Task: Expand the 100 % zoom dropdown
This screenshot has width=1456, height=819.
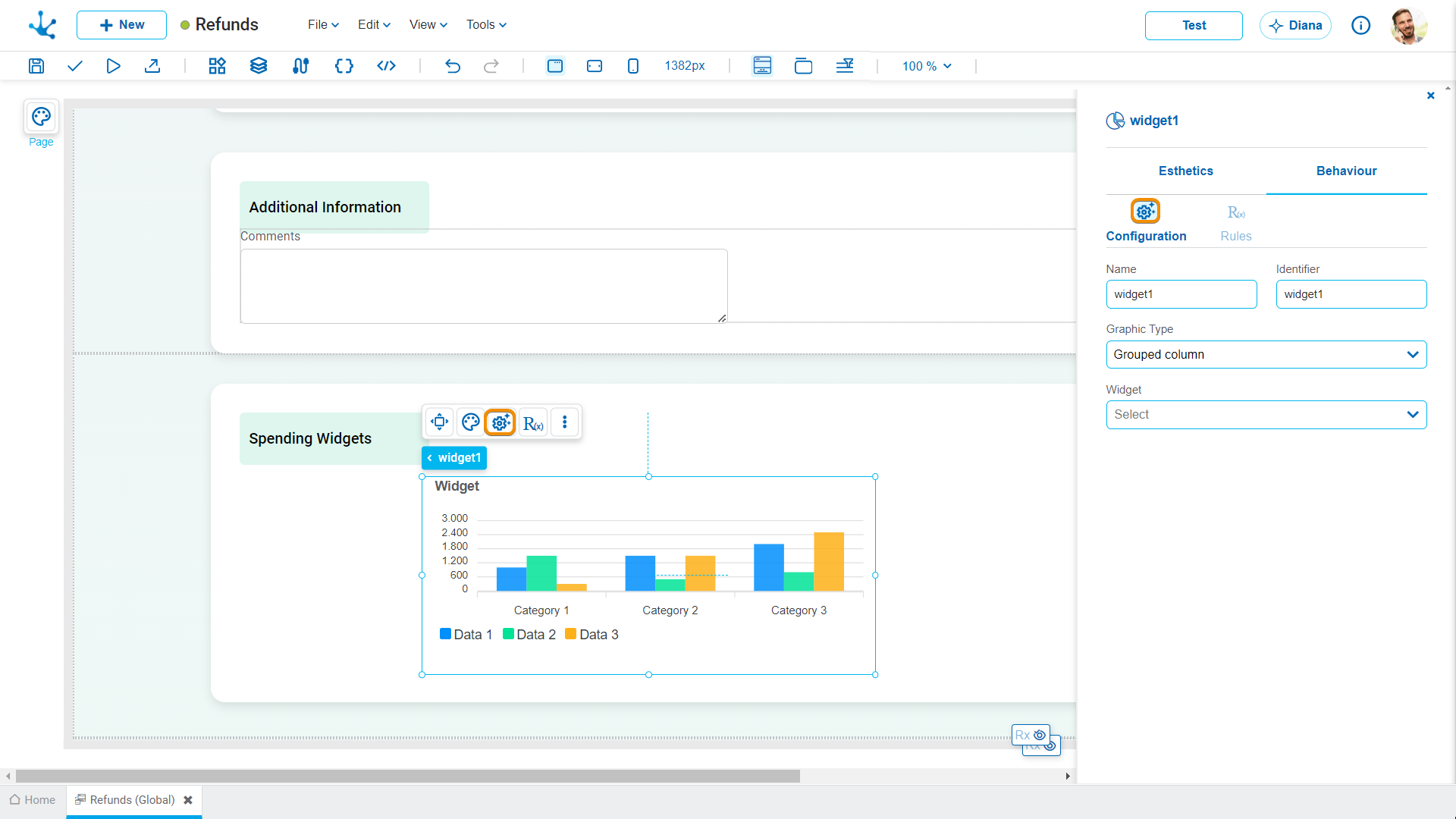Action: (927, 66)
